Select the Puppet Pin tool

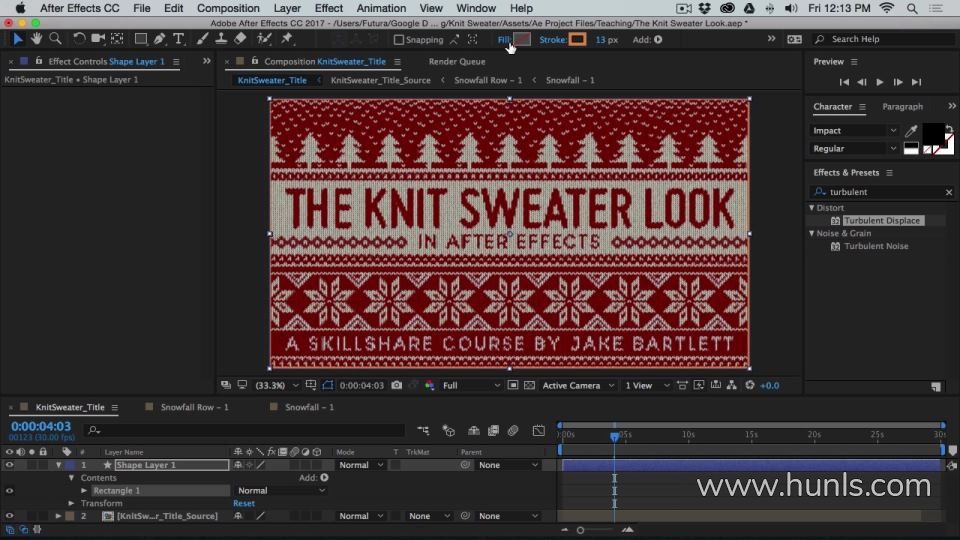pyautogui.click(x=286, y=39)
